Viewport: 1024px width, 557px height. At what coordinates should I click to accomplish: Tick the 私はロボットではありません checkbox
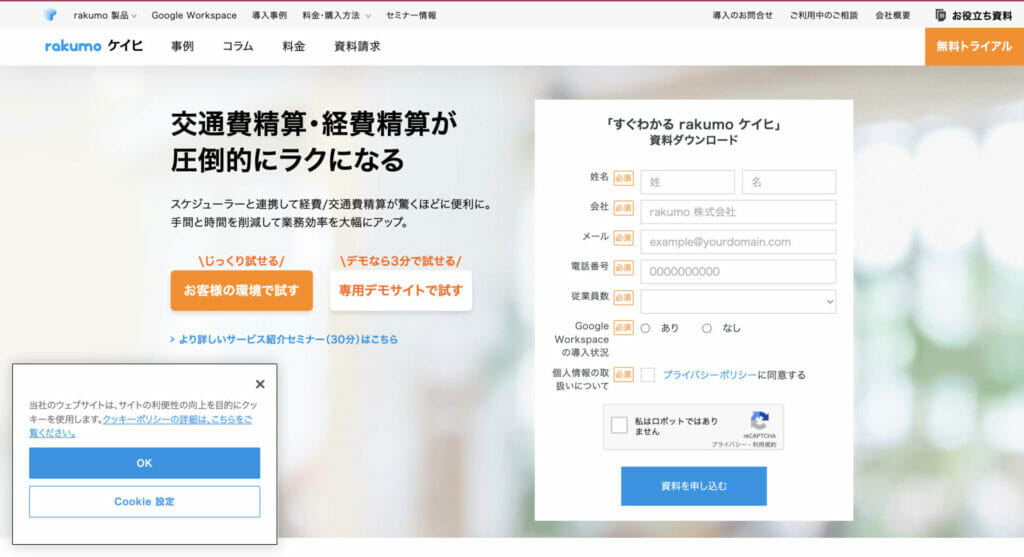[x=619, y=426]
